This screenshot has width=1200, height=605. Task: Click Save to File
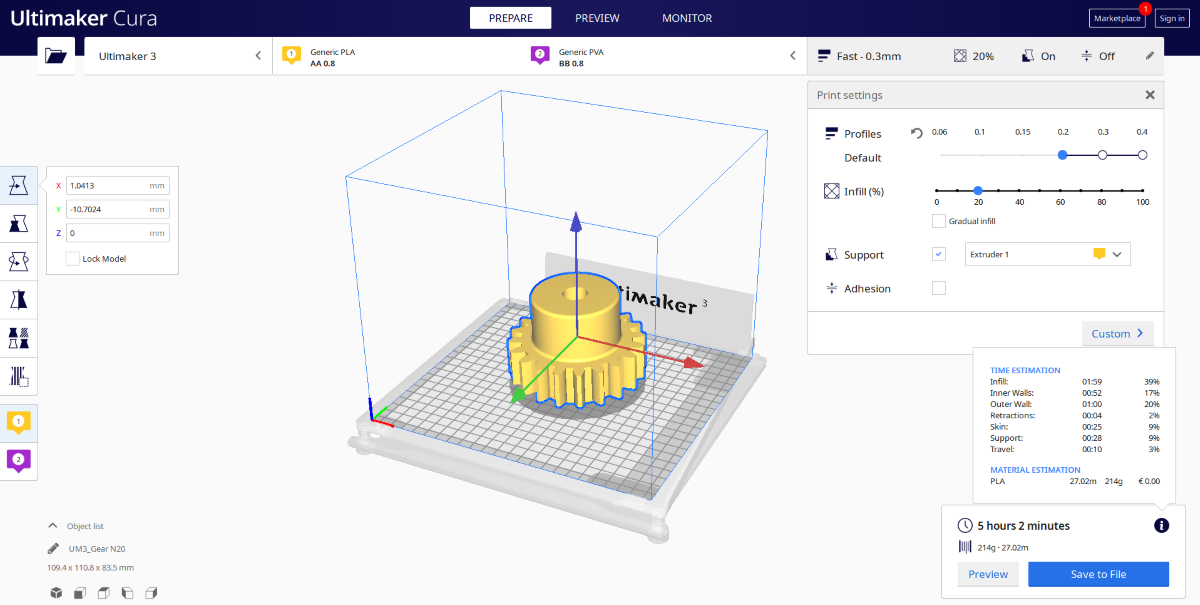tap(1098, 574)
